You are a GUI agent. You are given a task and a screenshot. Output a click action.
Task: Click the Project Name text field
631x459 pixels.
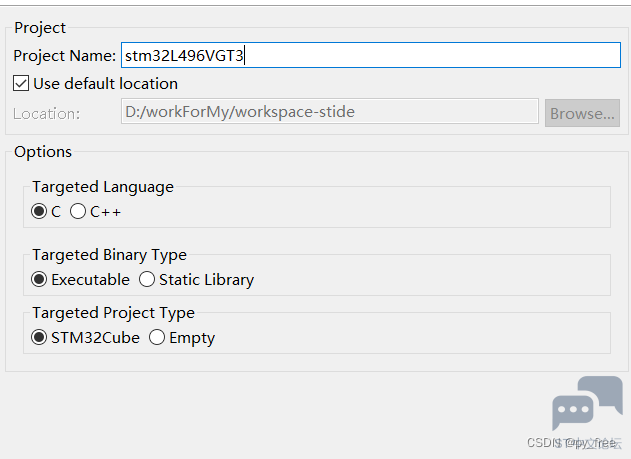[x=370, y=56]
